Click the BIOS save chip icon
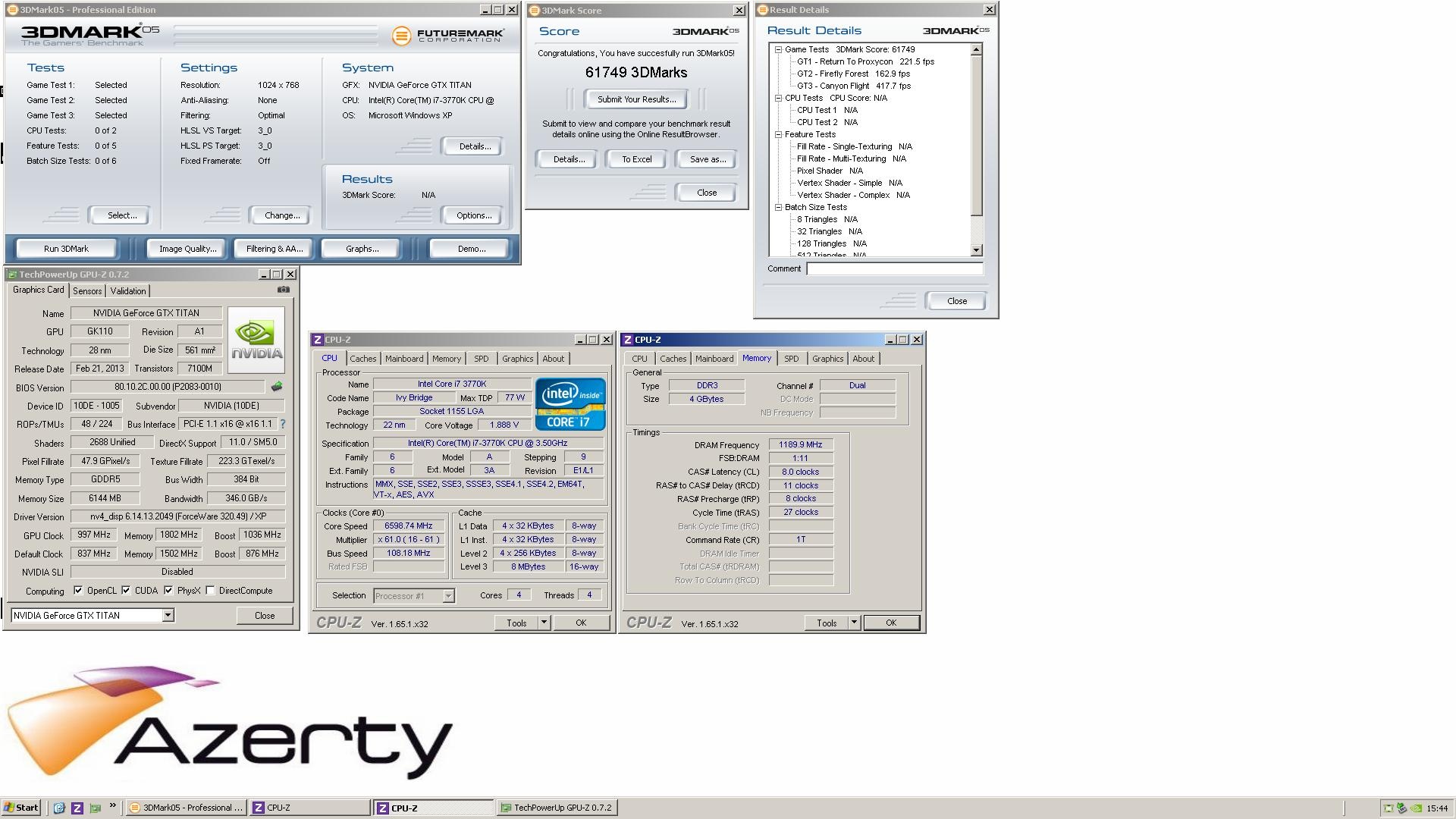Viewport: 1456px width, 819px height. click(x=277, y=387)
